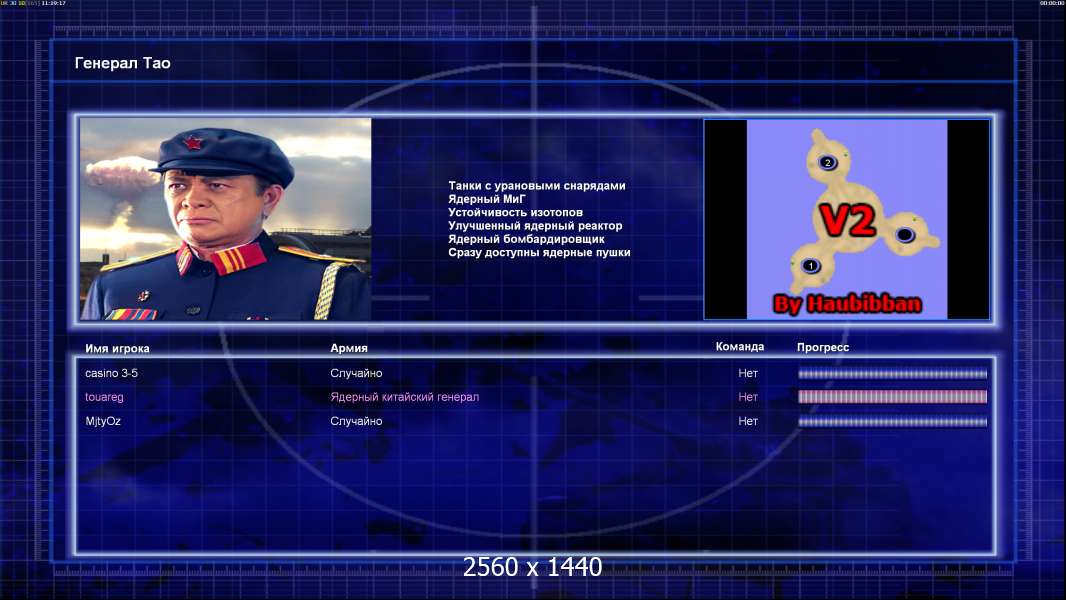This screenshot has width=1066, height=600.
Task: Click touareg's pink loading progress bar
Action: 892,397
